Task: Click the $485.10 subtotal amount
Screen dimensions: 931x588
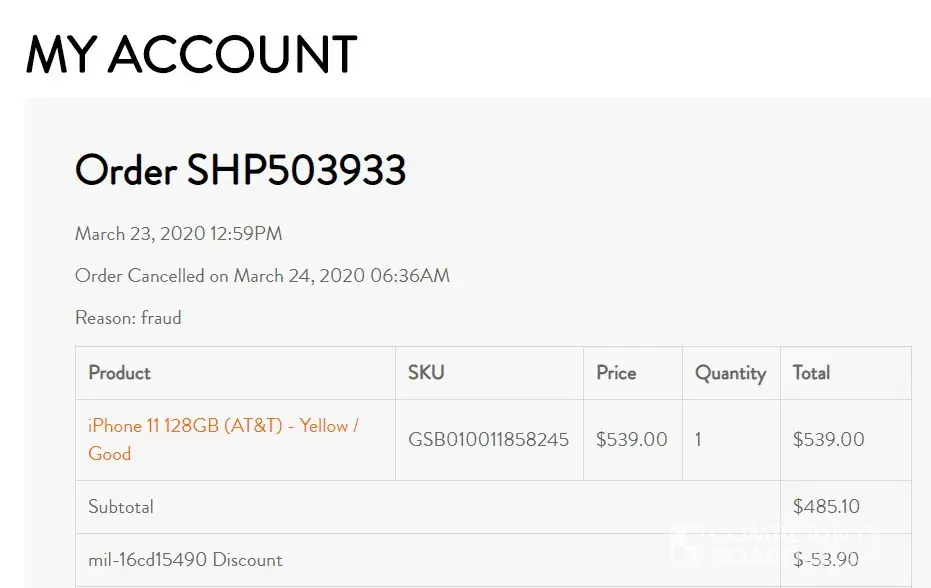Action: [826, 507]
